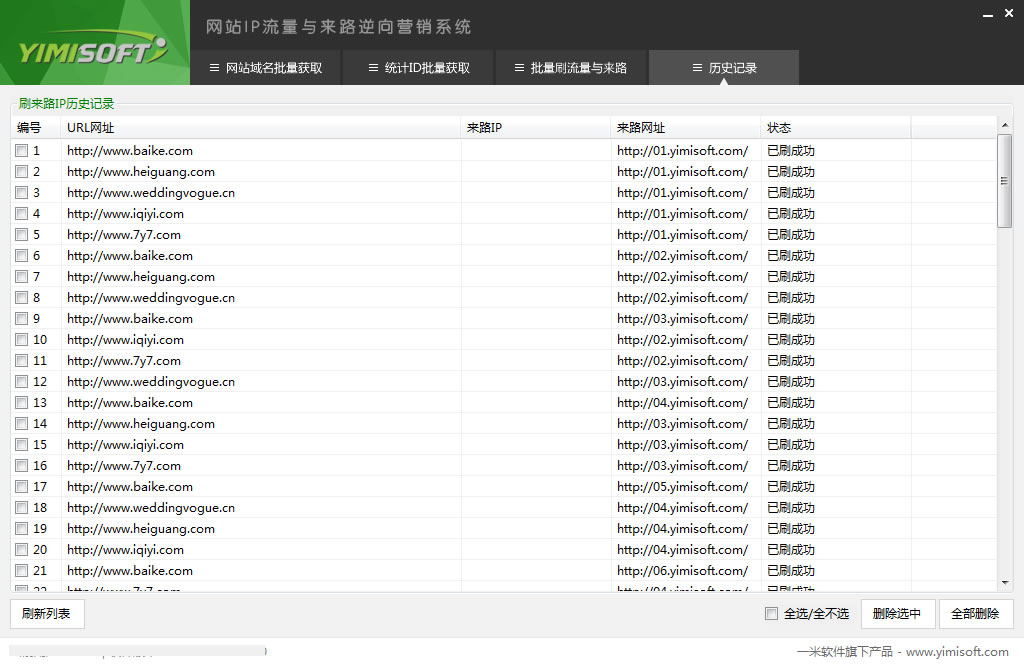1024x665 pixels.
Task: Click row 13 referrer http://04.yimisoft.com/
Action: [682, 402]
